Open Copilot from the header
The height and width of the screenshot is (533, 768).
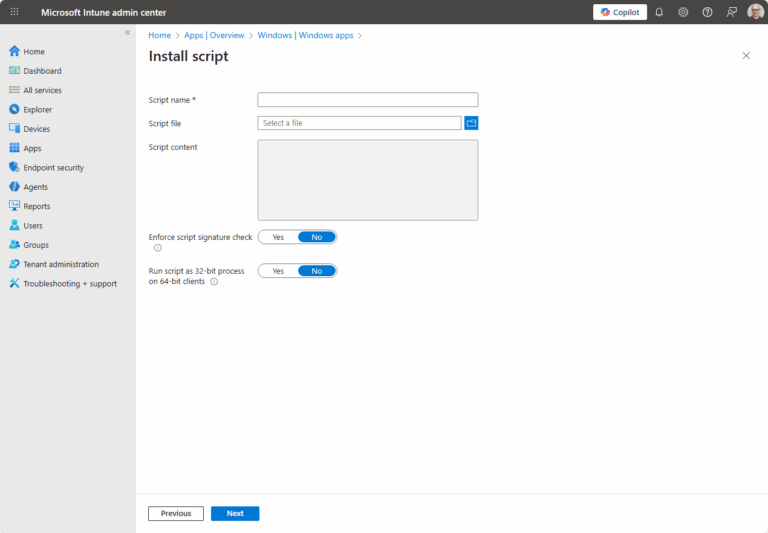coord(620,12)
